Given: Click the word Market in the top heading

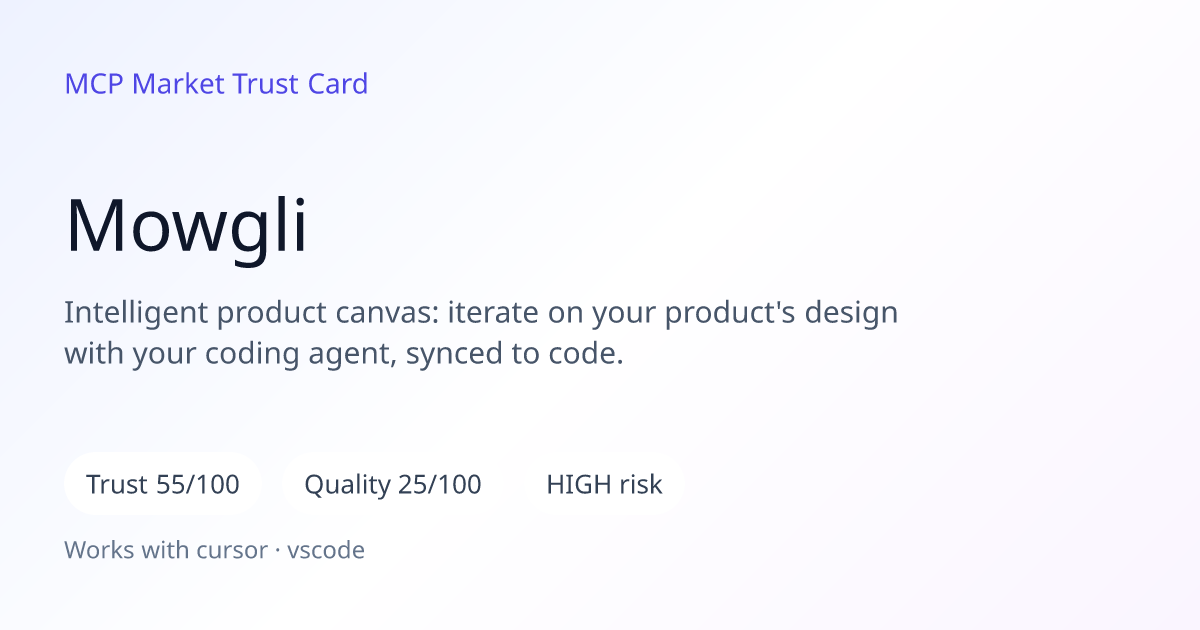Looking at the screenshot, I should pos(178,84).
